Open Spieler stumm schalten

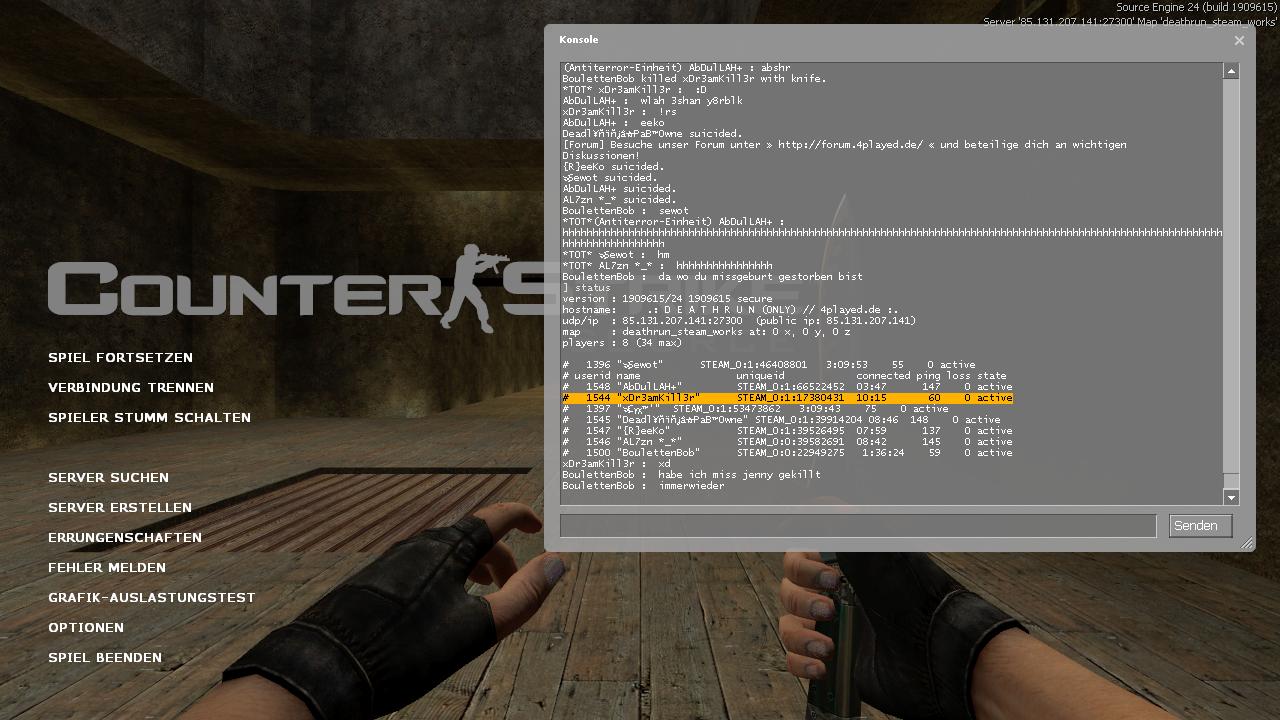149,417
